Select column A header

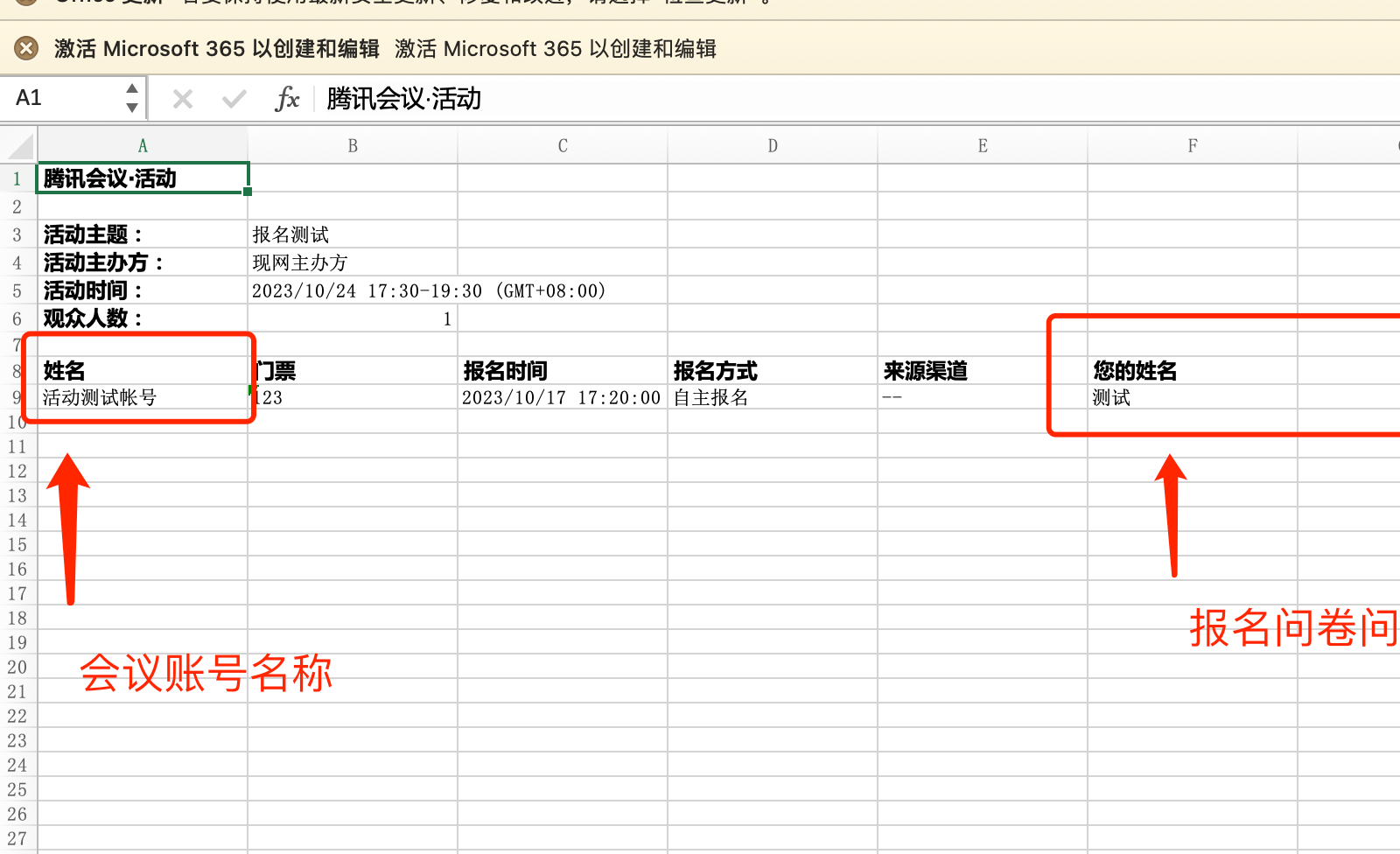143,146
